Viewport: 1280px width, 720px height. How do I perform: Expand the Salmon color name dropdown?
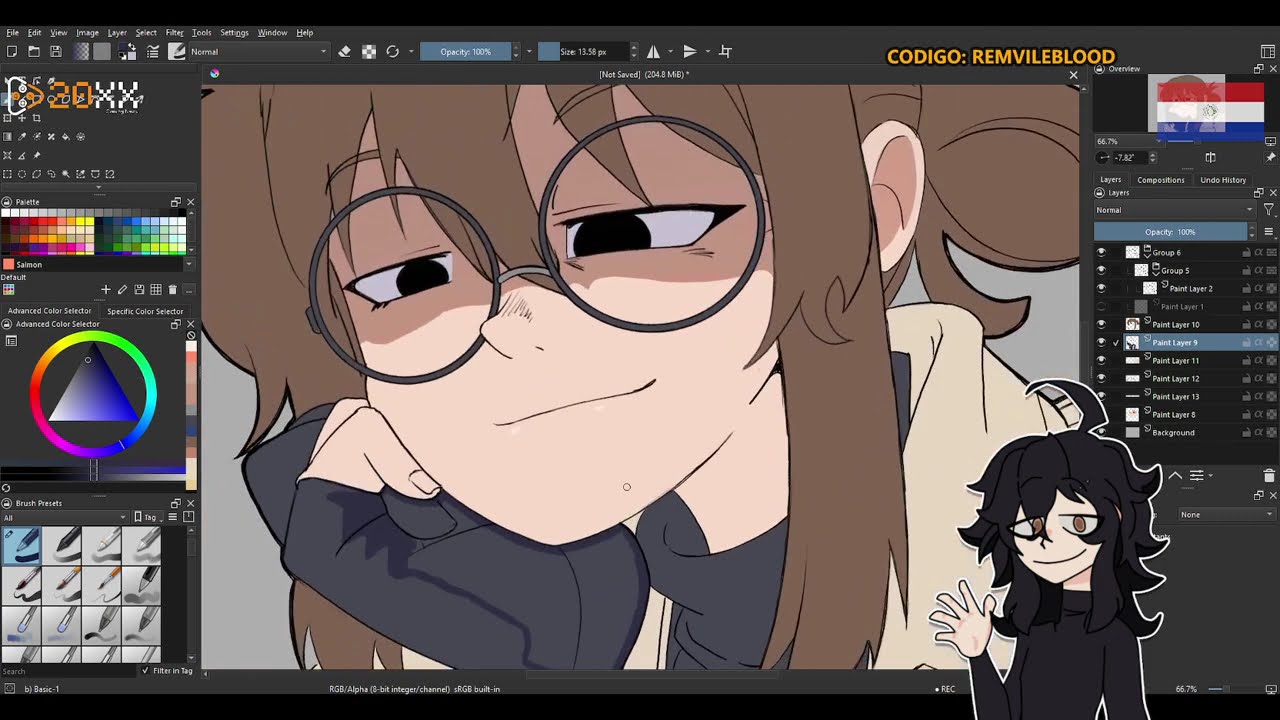(x=189, y=265)
